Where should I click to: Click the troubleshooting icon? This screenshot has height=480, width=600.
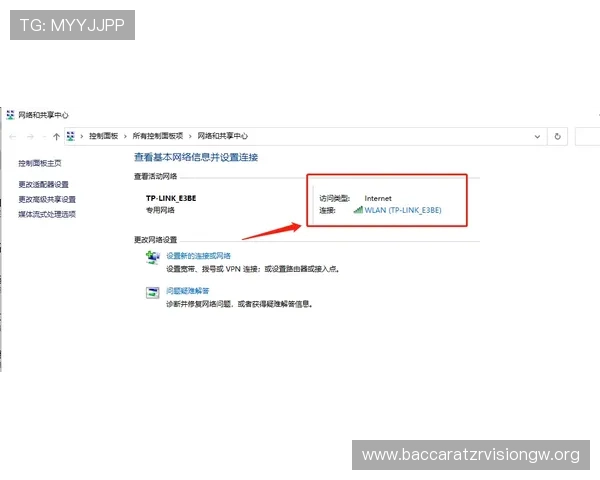(153, 292)
